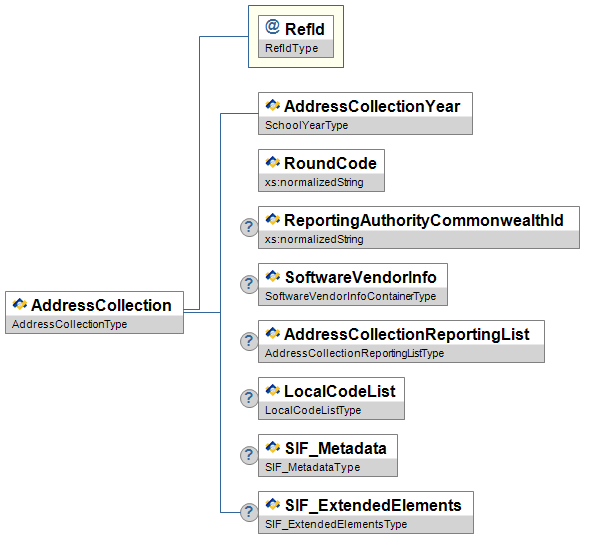This screenshot has height=538, width=602.
Task: Open the AddressCollectionYear element
Action: [372, 106]
